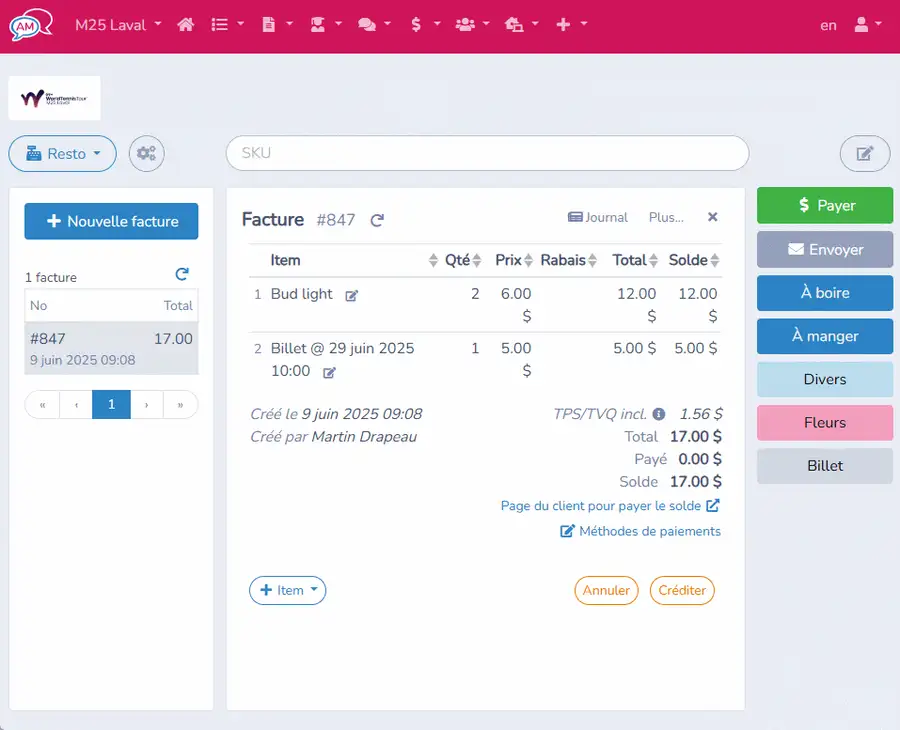Open the chat bubbles menu in navbar
Image resolution: width=900 pixels, height=730 pixels.
pos(374,24)
